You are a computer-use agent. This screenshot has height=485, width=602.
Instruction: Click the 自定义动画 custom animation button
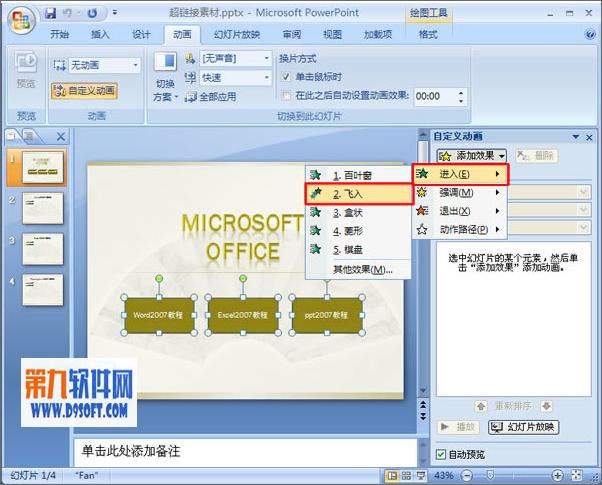(84, 91)
